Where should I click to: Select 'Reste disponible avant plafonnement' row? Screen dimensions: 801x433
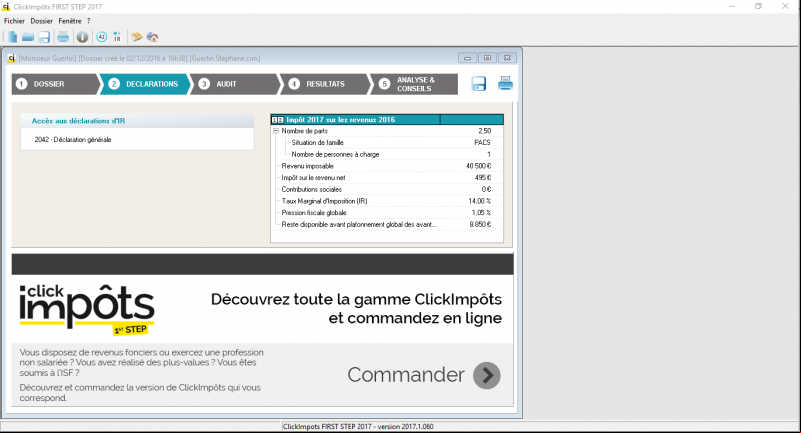(387, 225)
